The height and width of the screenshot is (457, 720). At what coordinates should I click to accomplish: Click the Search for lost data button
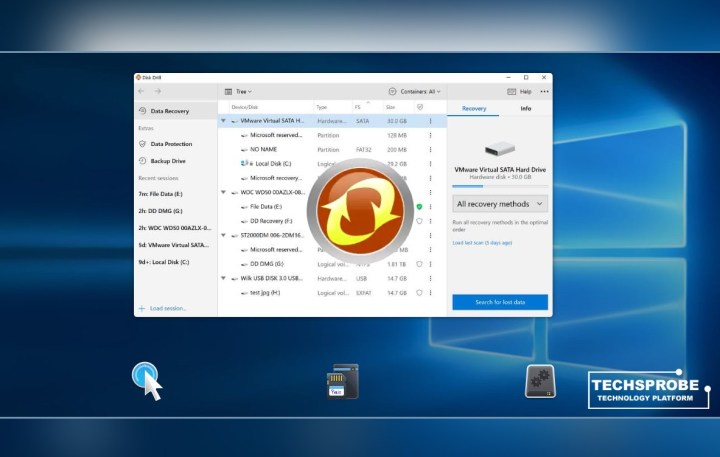pos(500,302)
